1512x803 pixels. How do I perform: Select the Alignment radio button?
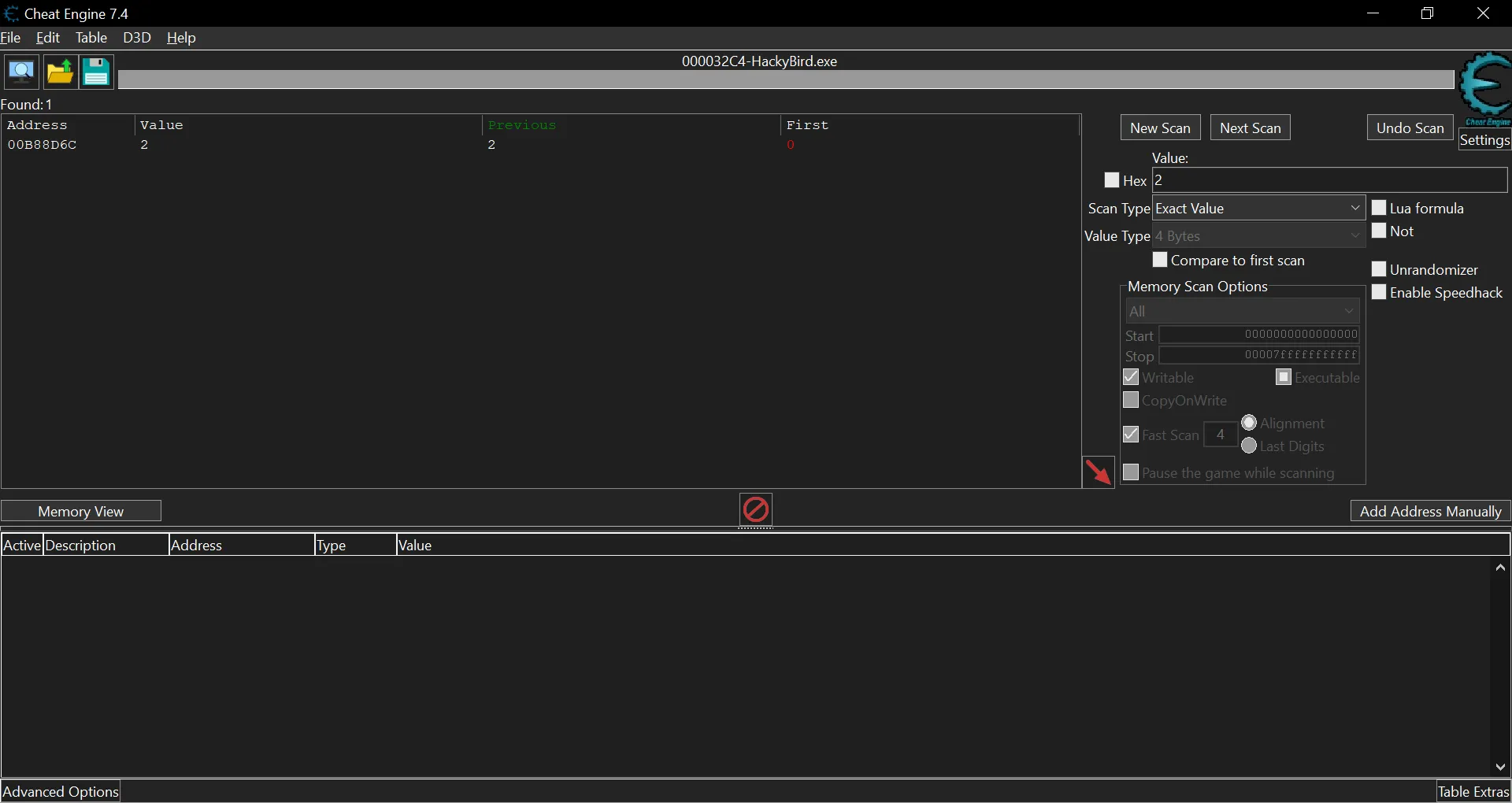(1249, 423)
